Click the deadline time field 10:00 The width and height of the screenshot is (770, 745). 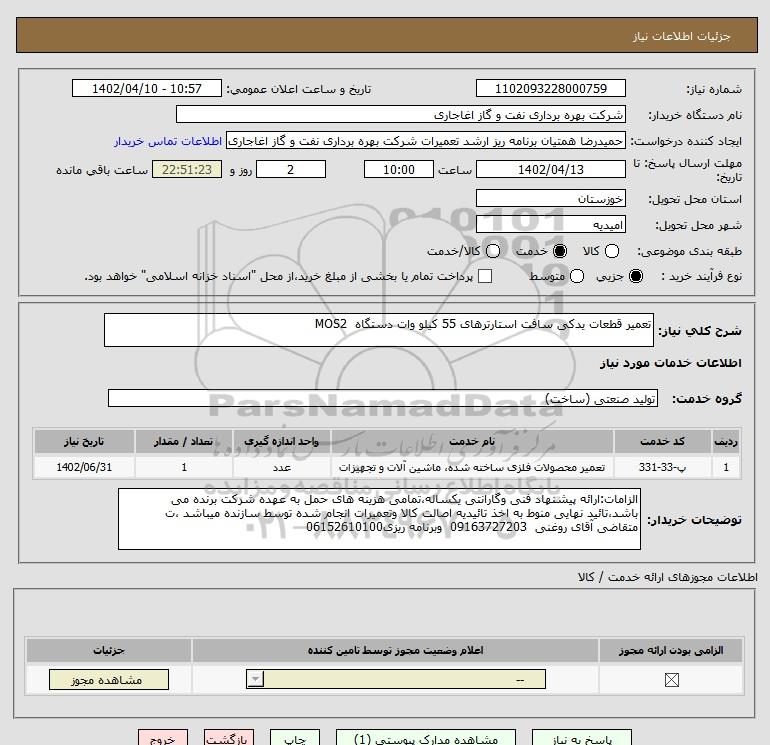click(x=399, y=169)
